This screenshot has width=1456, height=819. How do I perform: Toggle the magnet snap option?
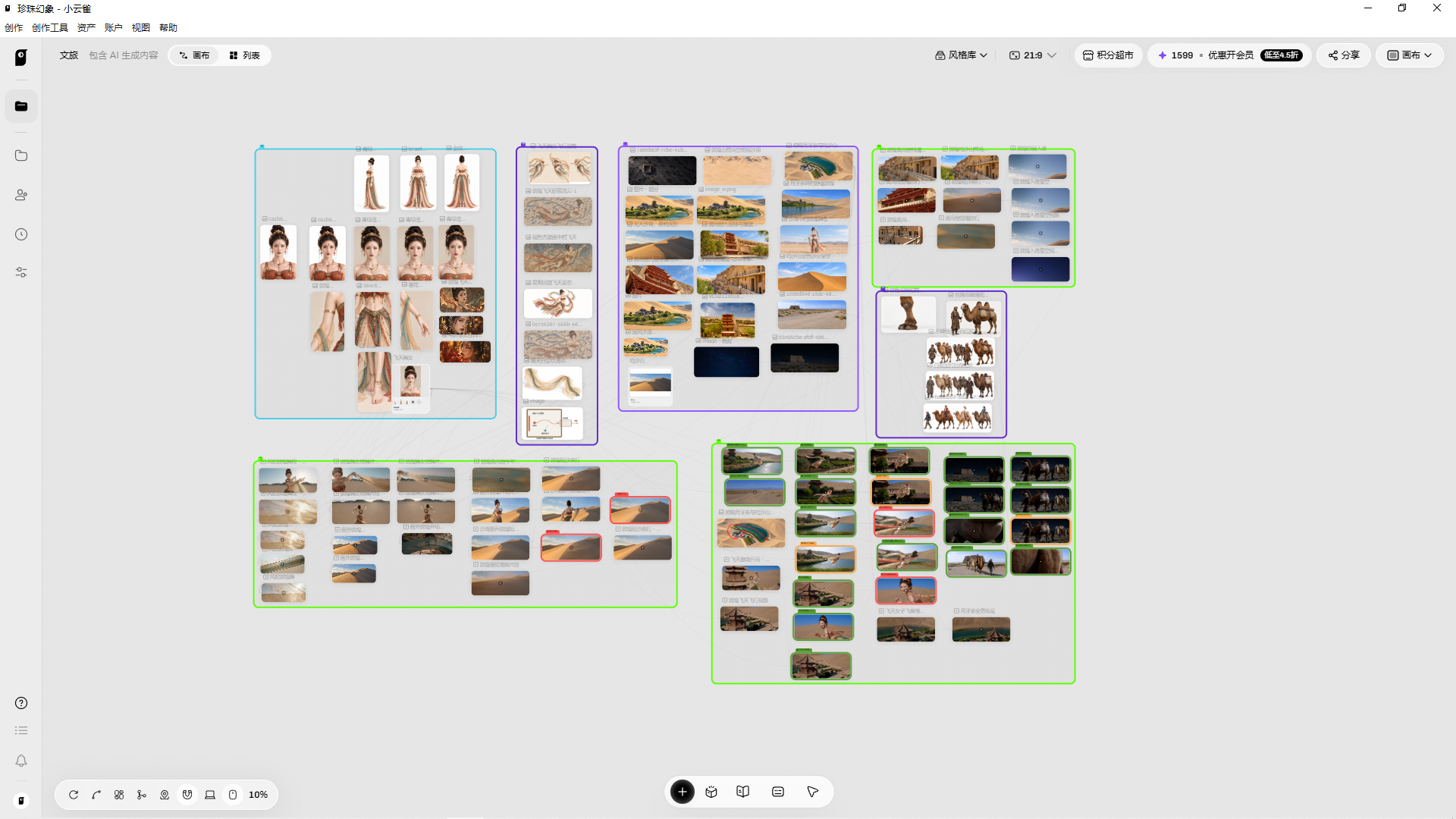pyautogui.click(x=187, y=795)
